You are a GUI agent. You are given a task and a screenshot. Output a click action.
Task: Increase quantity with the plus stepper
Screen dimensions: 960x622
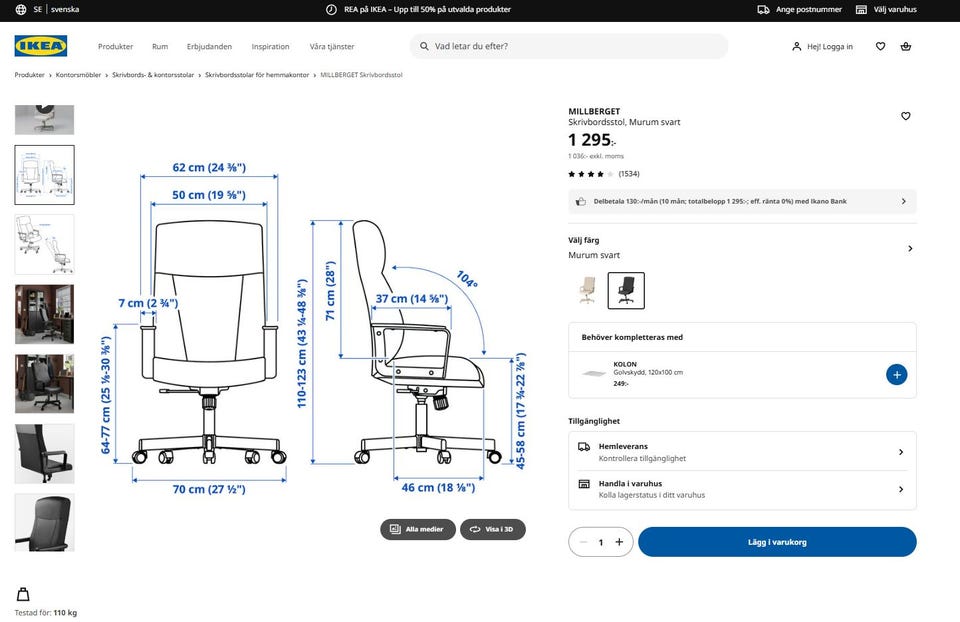tap(619, 542)
